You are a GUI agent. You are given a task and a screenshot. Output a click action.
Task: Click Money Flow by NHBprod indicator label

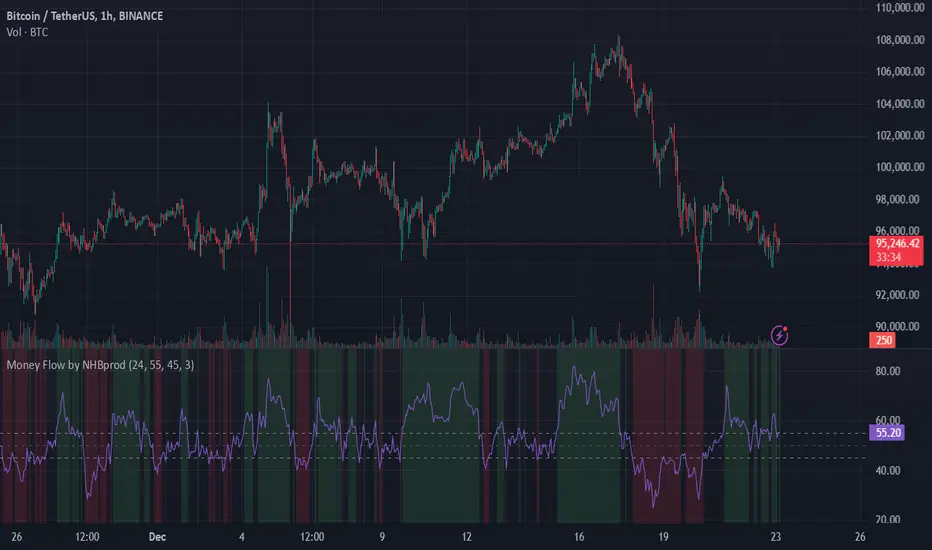click(100, 365)
